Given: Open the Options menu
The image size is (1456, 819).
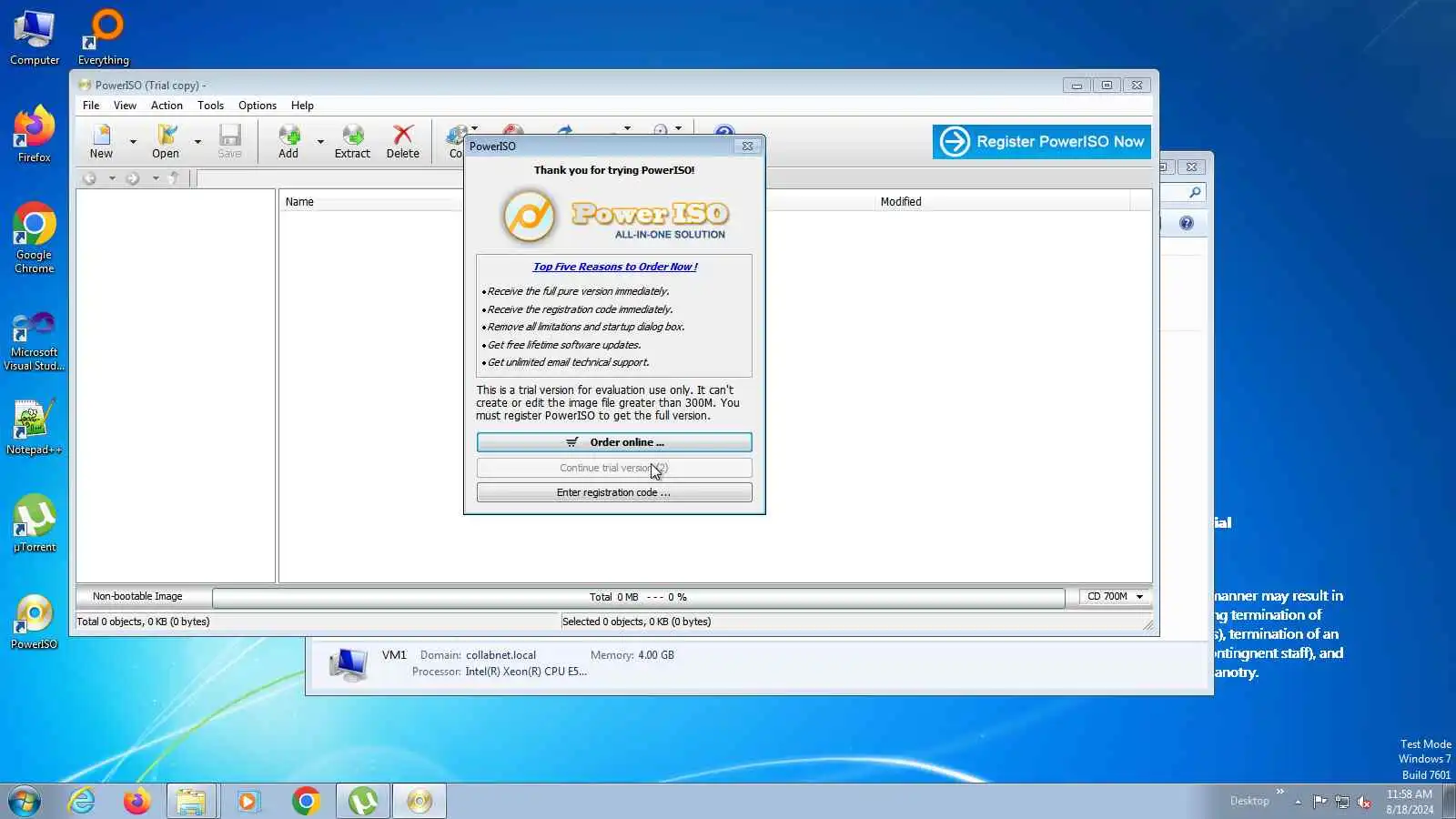Looking at the screenshot, I should [258, 106].
